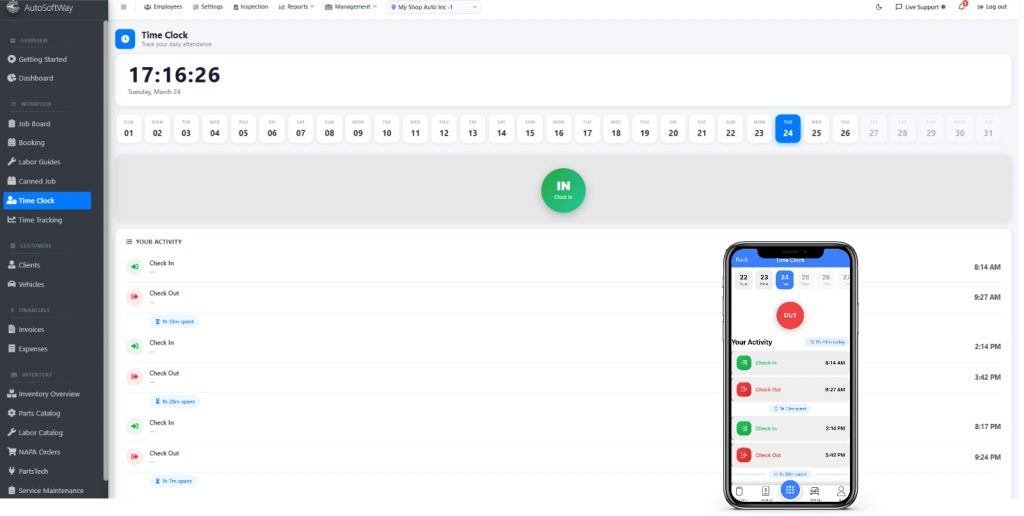
Task: Click the Dashboard icon in sidebar
Action: pos(11,78)
